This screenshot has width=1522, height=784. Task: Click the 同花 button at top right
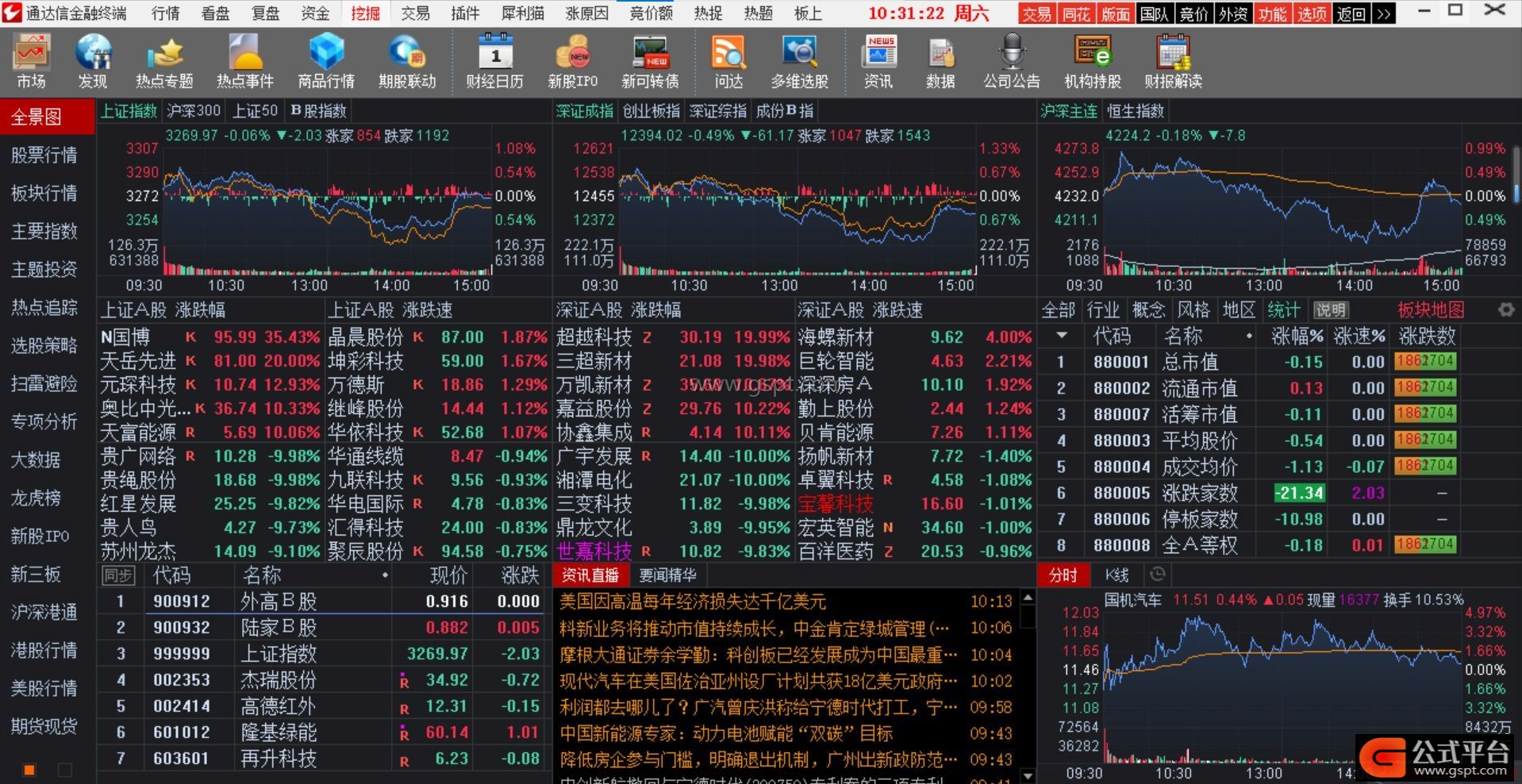[1075, 13]
